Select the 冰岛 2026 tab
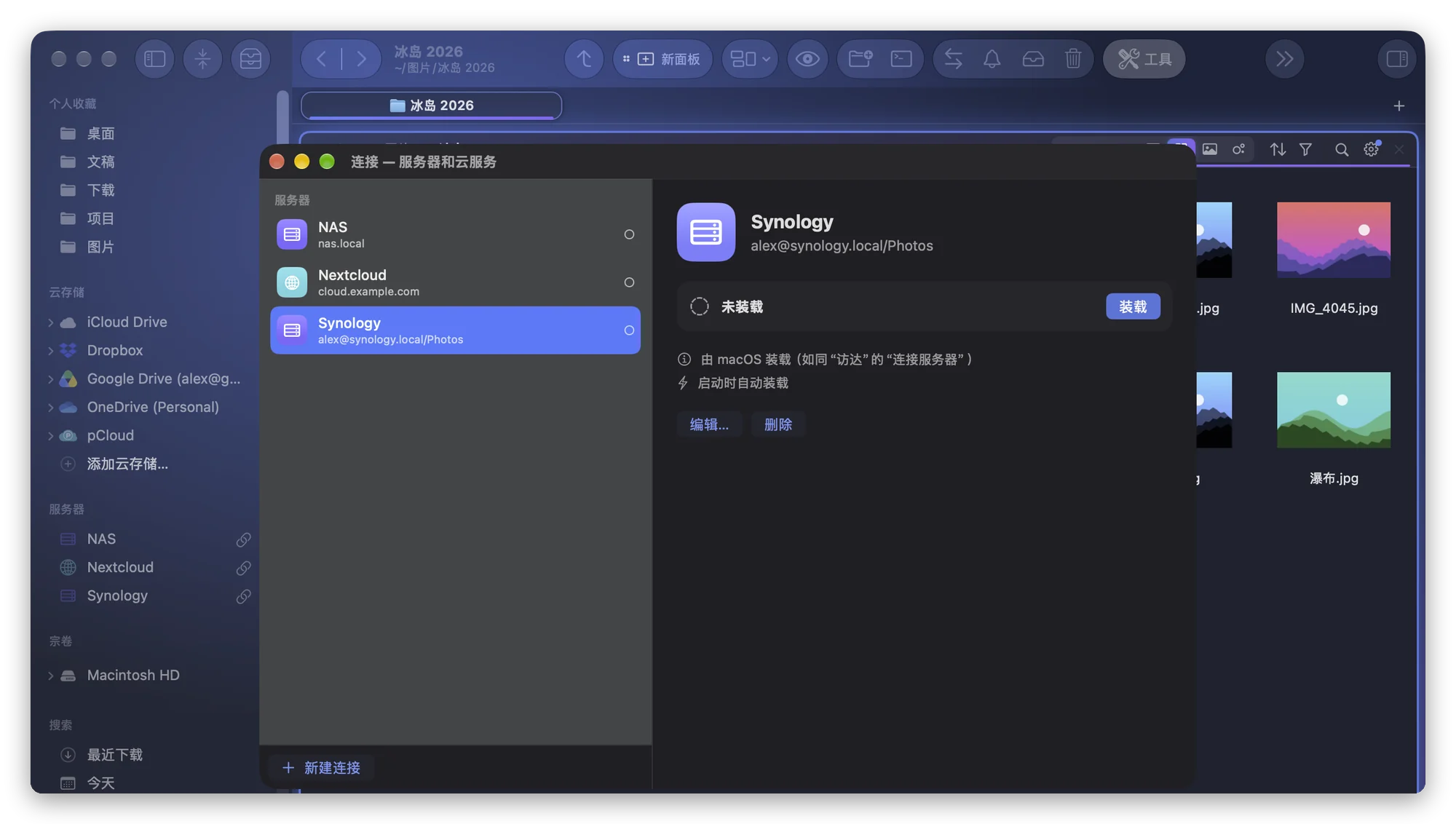The image size is (1456, 824). click(432, 106)
